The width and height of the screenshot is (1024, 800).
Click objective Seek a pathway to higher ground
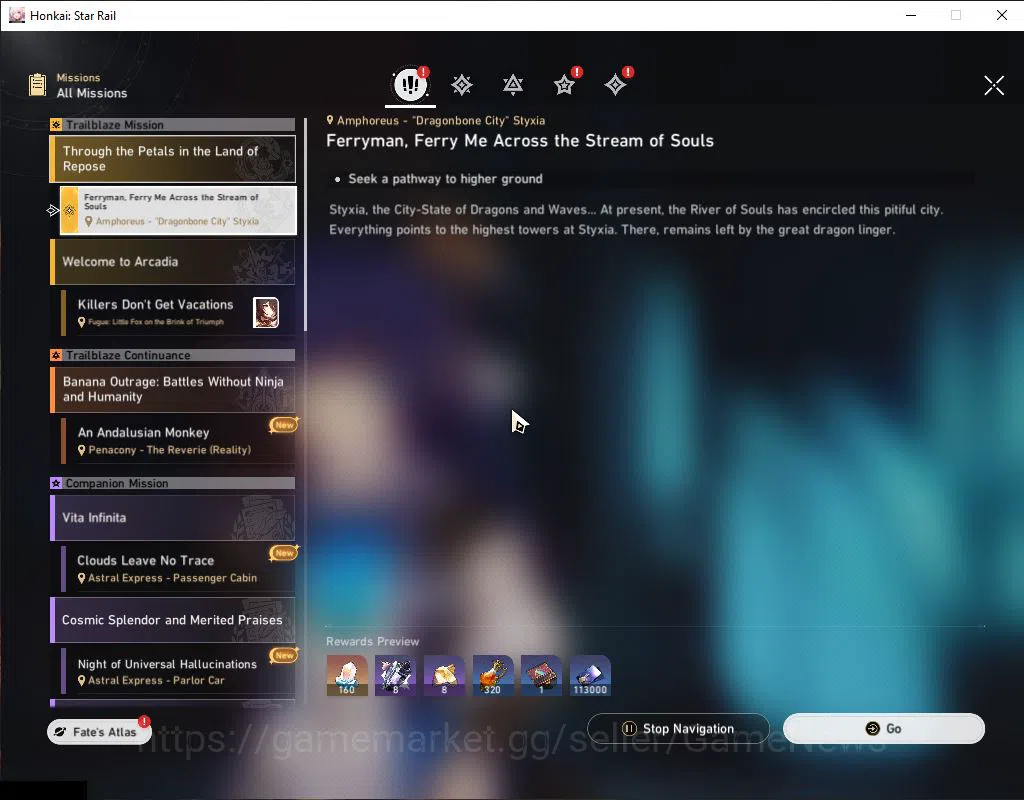click(445, 179)
